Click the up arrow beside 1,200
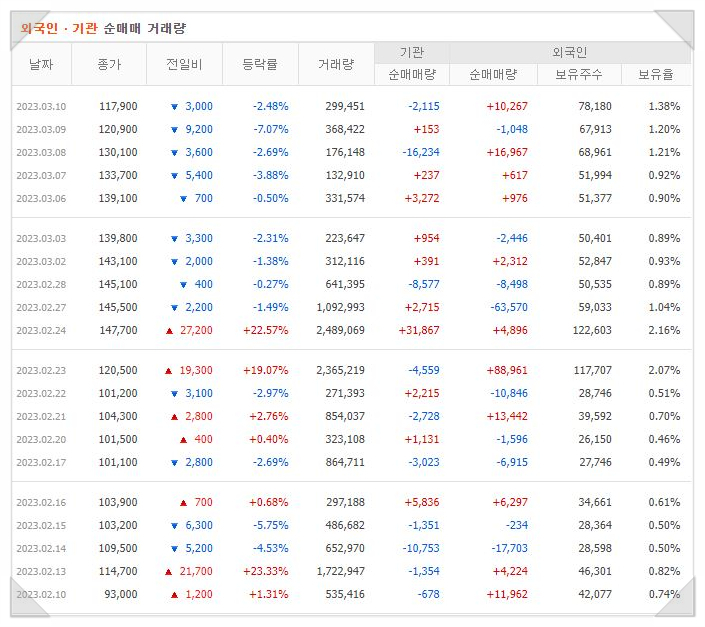The image size is (705, 627). 174,595
